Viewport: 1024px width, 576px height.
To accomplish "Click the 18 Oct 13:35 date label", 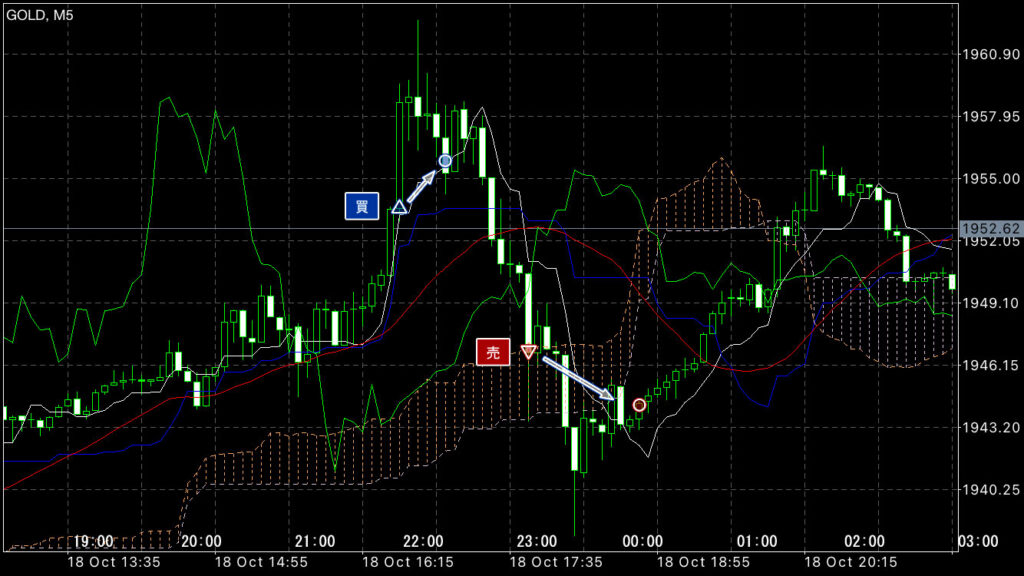I will click(114, 562).
